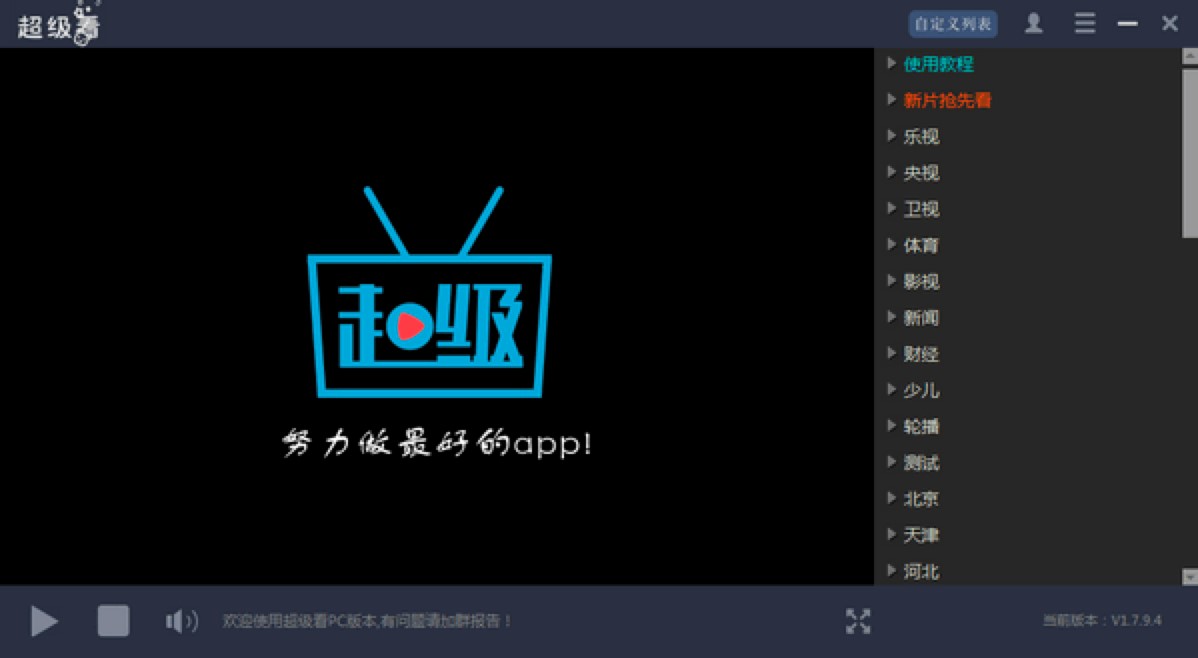Stop playback with the square stop button
Viewport: 1198px width, 658px height.
113,621
